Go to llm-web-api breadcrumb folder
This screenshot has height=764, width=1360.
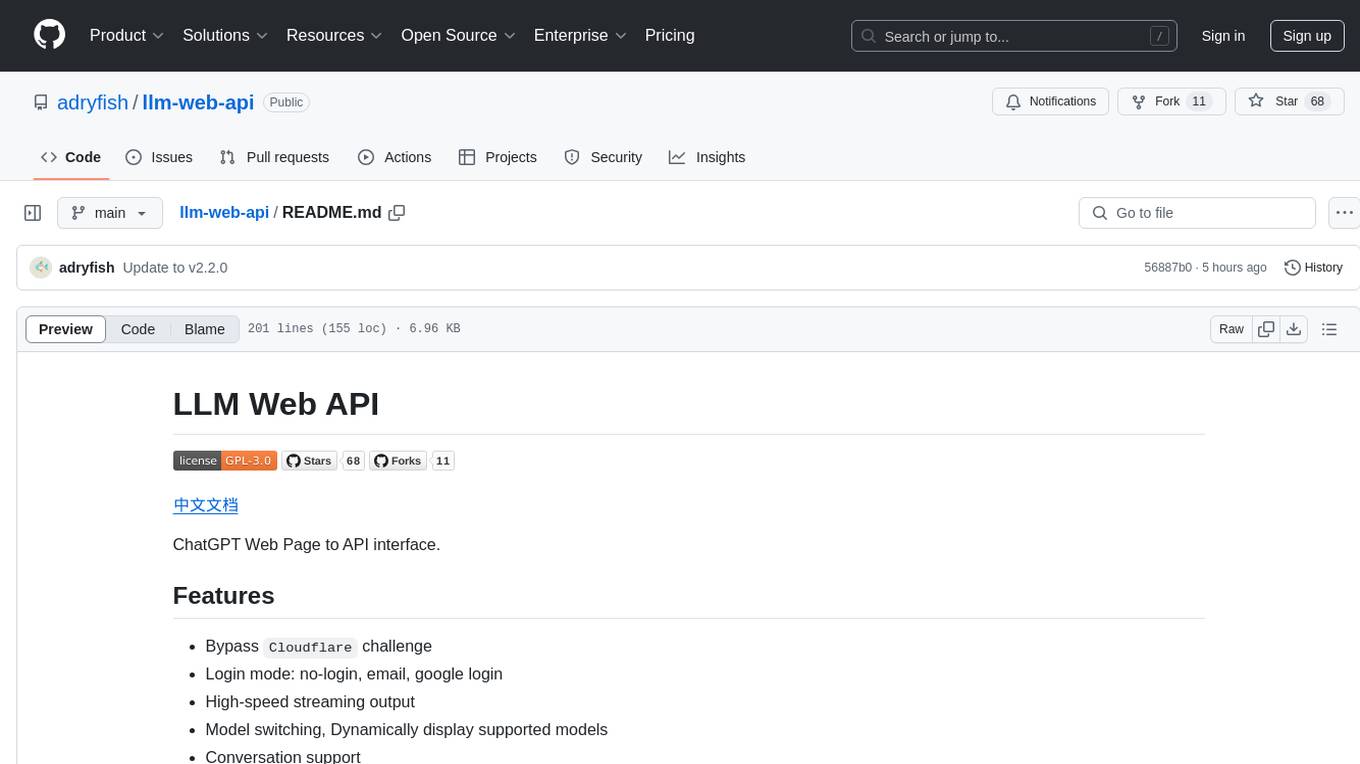[x=224, y=212]
